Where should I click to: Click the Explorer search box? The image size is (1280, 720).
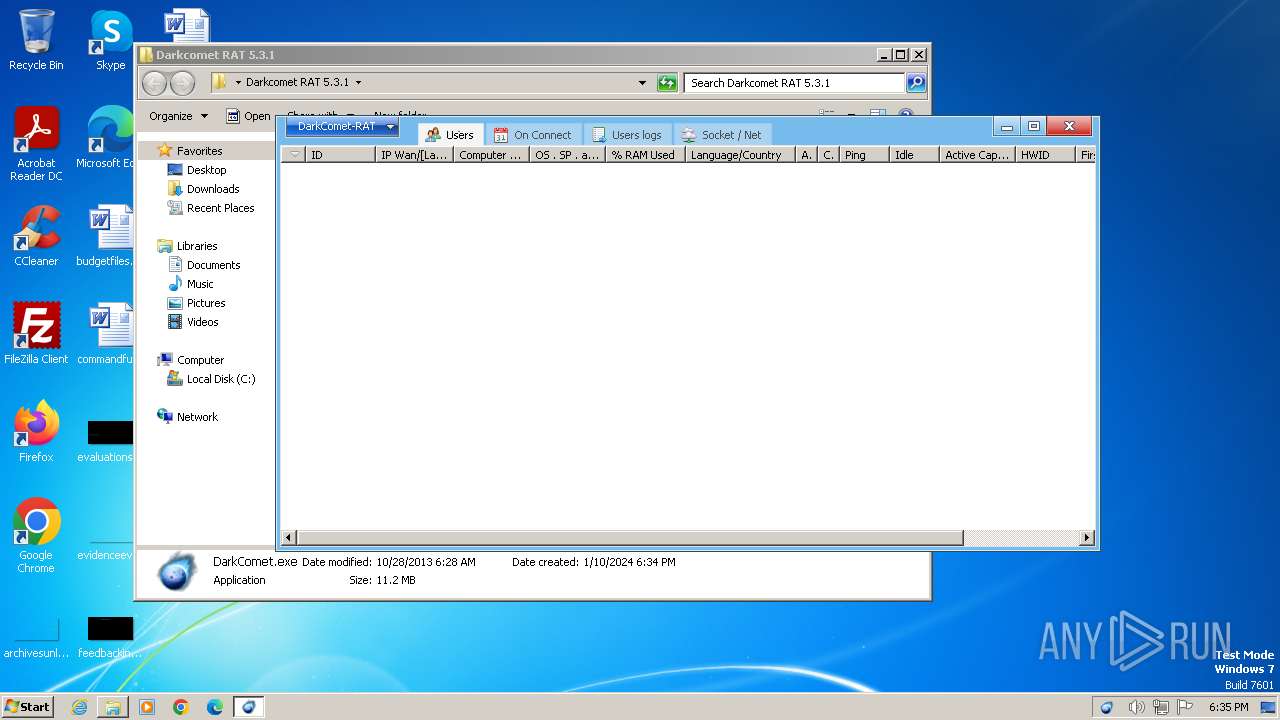click(794, 83)
